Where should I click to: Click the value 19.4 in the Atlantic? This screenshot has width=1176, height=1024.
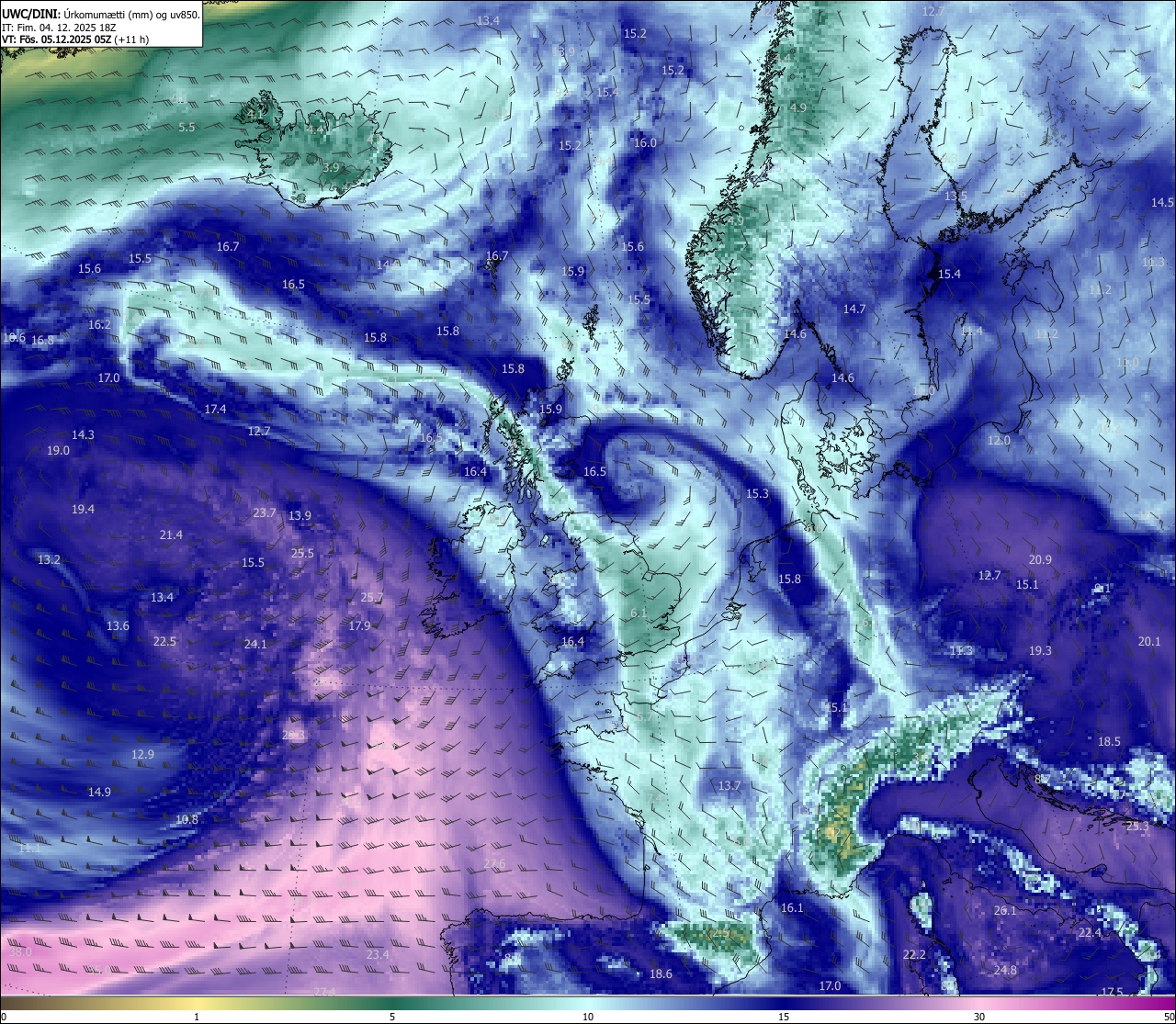click(83, 510)
